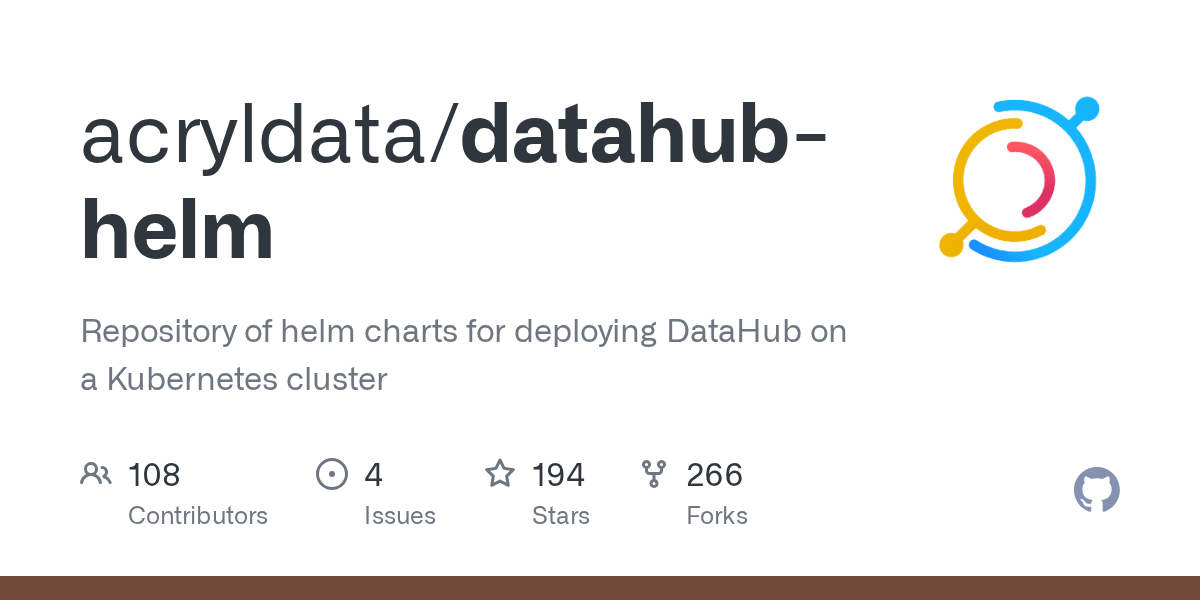Click the Forks label
The width and height of the screenshot is (1200, 600).
tap(717, 516)
